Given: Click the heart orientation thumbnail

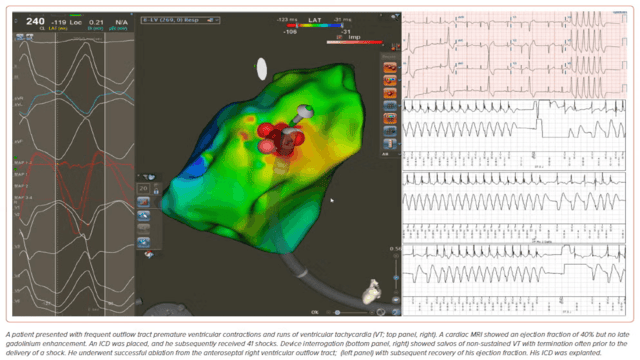Looking at the screenshot, I should point(372,291).
